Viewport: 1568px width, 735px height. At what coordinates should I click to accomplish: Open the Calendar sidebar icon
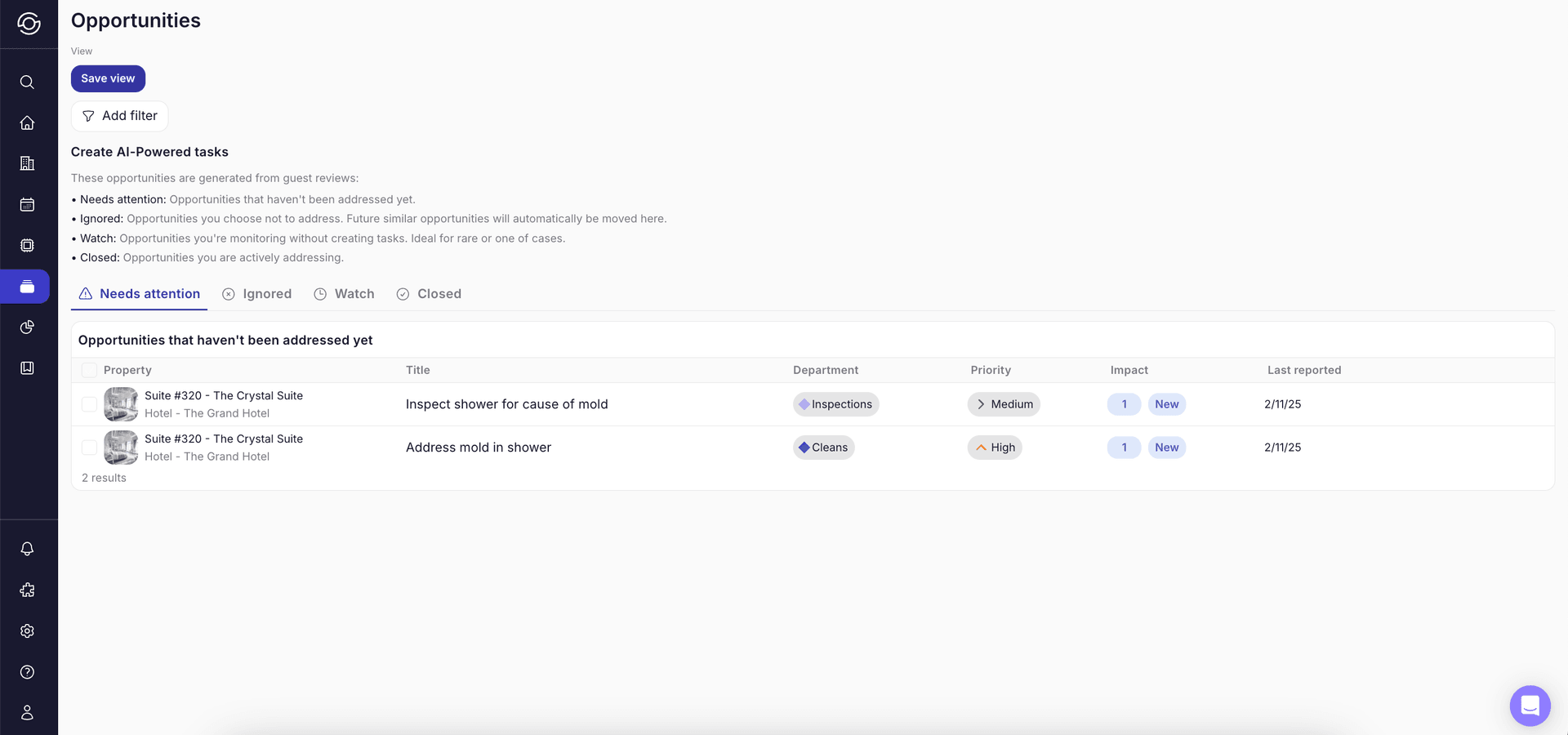27,205
